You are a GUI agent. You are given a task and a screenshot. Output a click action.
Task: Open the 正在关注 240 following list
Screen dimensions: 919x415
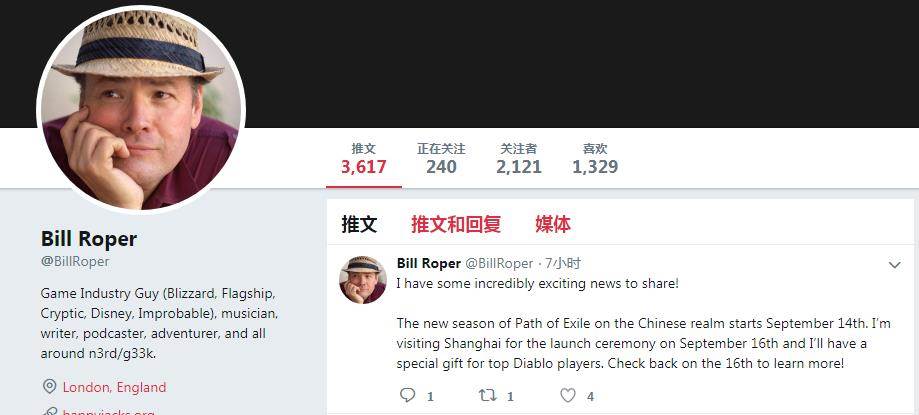(x=441, y=159)
